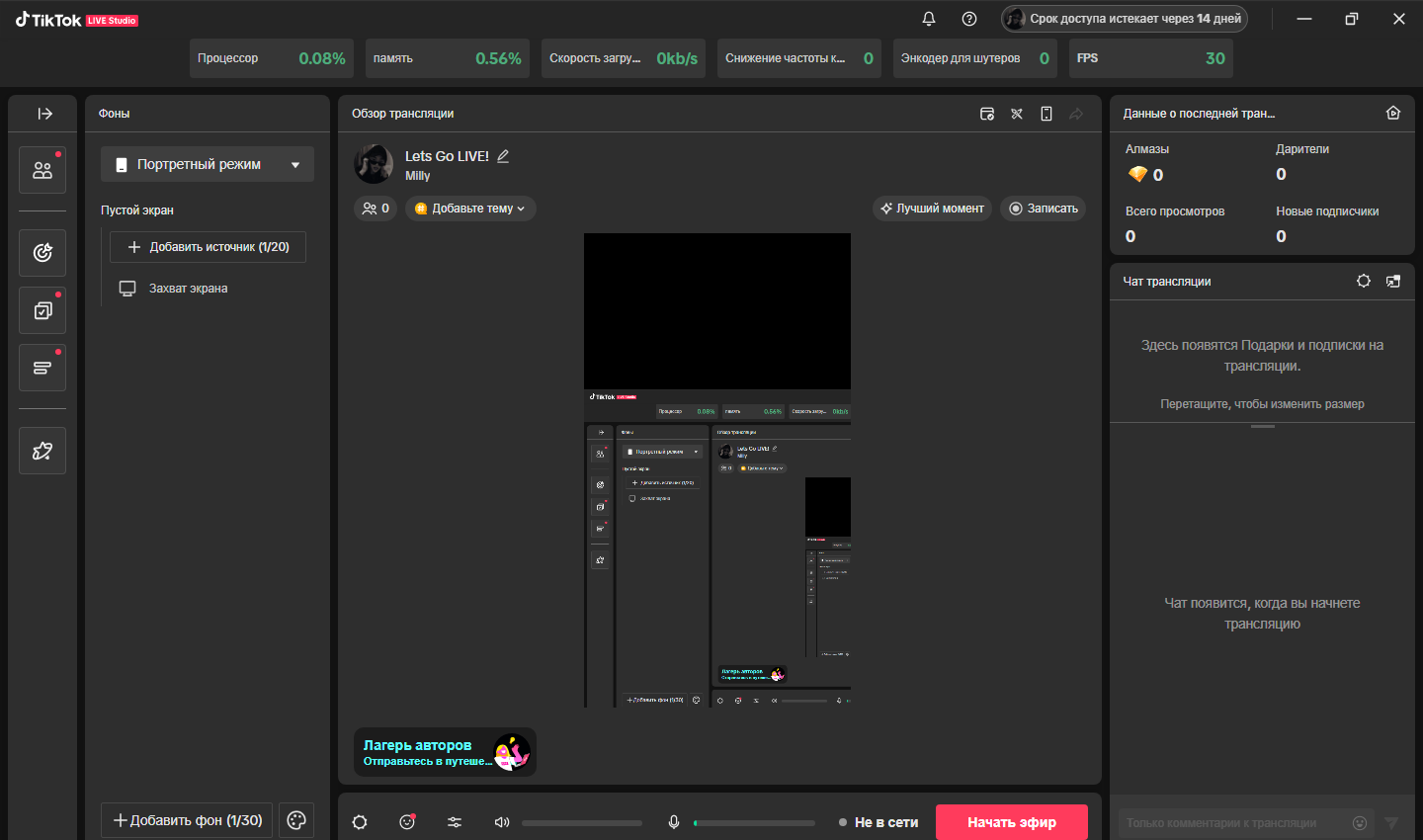Open the account menu Срок доступа истекает
The image size is (1423, 840).
[1125, 19]
